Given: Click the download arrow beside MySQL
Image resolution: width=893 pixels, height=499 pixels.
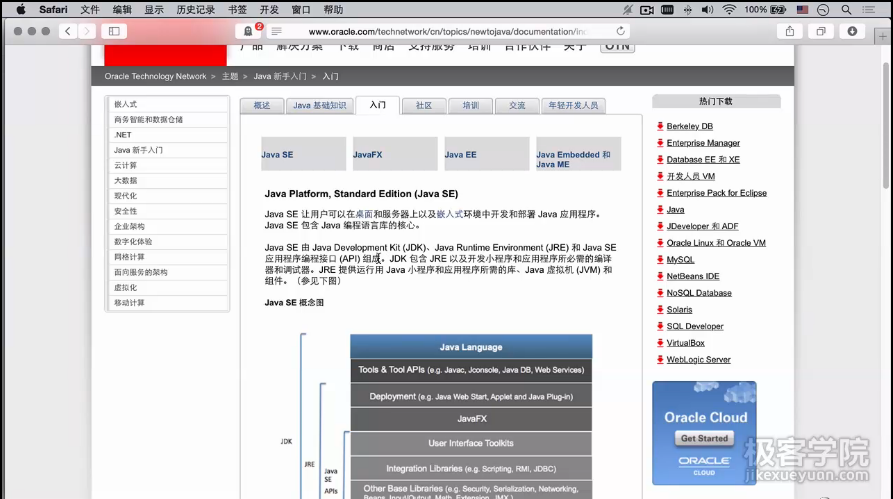Looking at the screenshot, I should click(x=660, y=259).
